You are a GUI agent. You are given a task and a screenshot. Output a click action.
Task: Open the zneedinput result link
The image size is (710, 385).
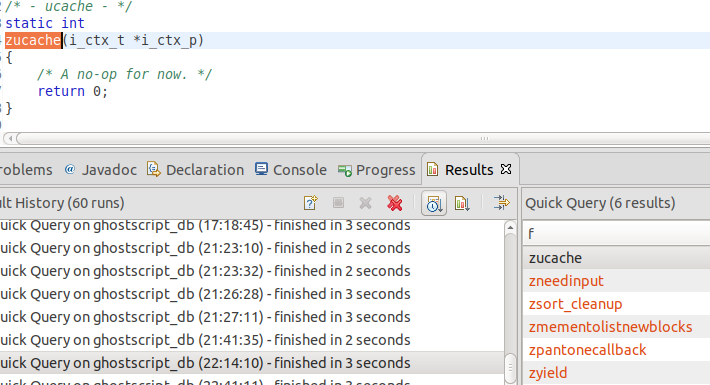tap(566, 281)
